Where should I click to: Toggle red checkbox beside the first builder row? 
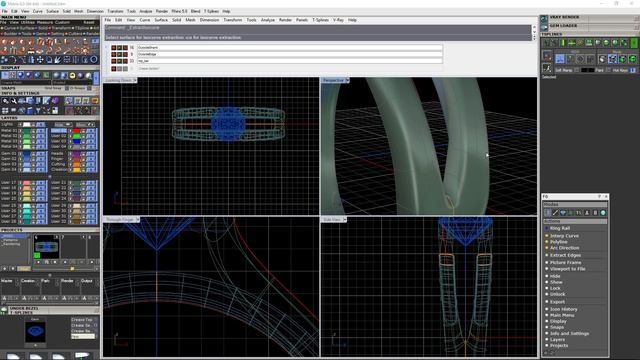pos(114,48)
